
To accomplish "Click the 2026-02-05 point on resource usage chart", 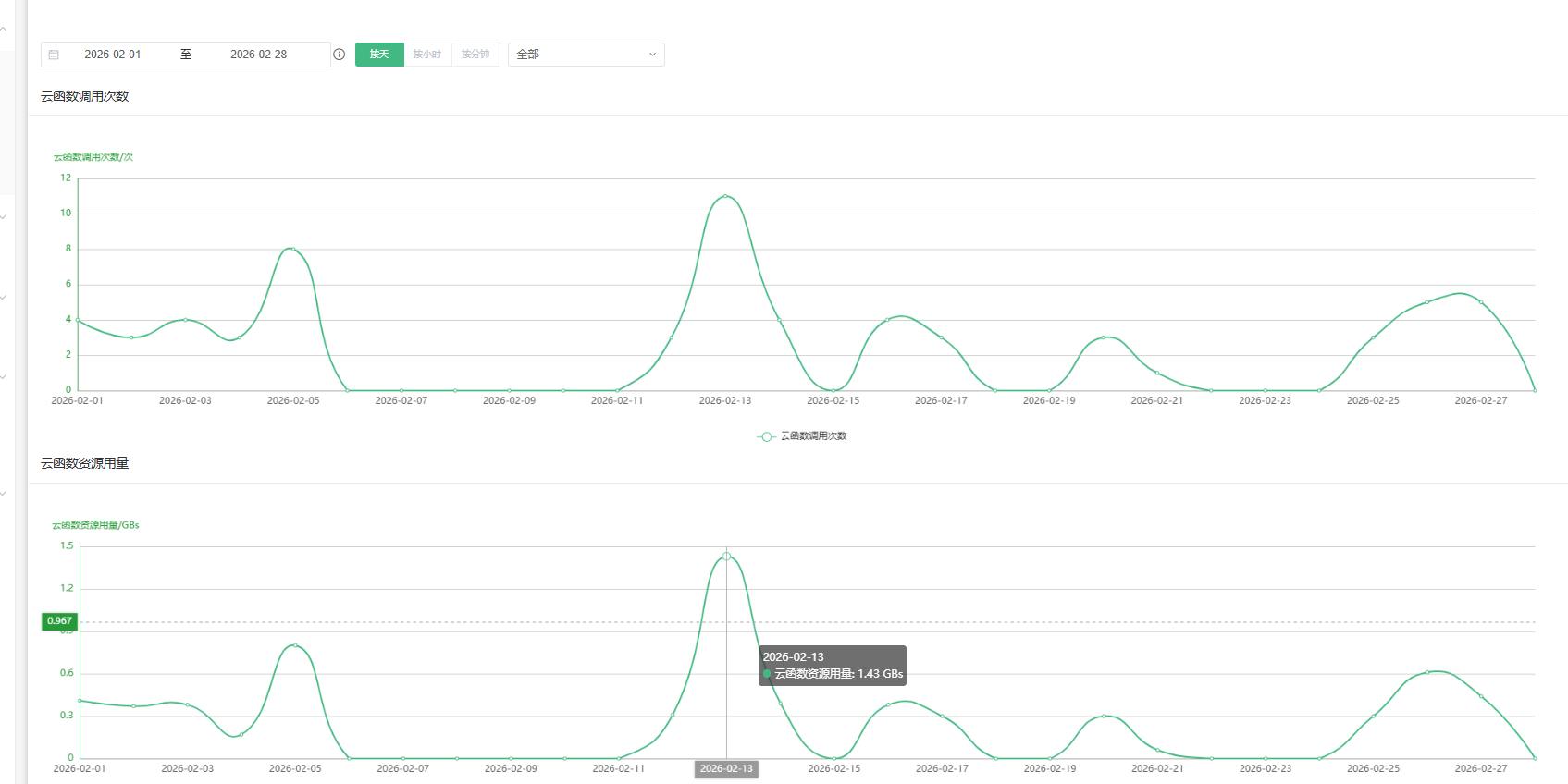I will 295,645.
